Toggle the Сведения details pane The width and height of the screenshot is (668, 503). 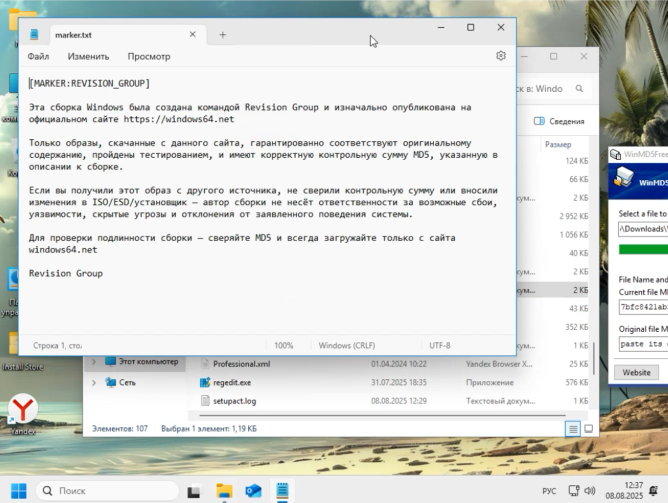pos(560,121)
